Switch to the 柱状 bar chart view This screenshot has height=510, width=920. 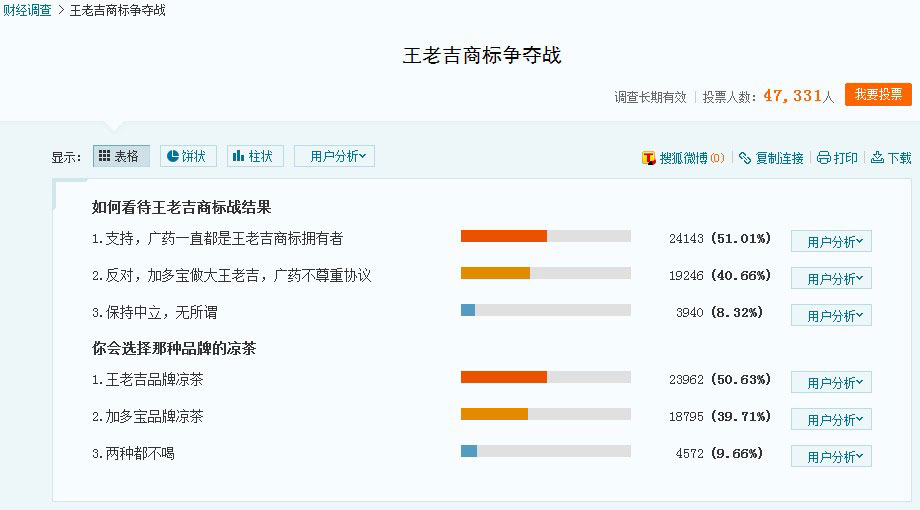255,156
